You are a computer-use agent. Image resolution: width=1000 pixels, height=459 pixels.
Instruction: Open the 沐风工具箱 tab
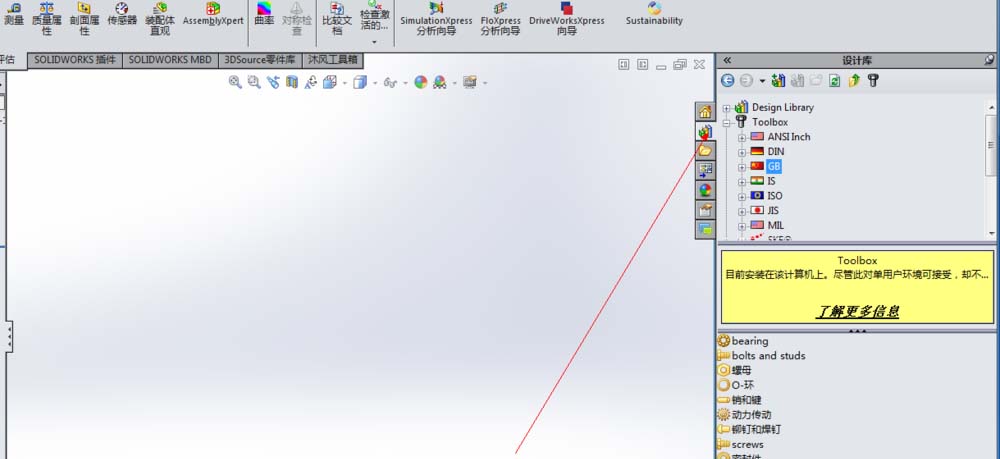333,61
